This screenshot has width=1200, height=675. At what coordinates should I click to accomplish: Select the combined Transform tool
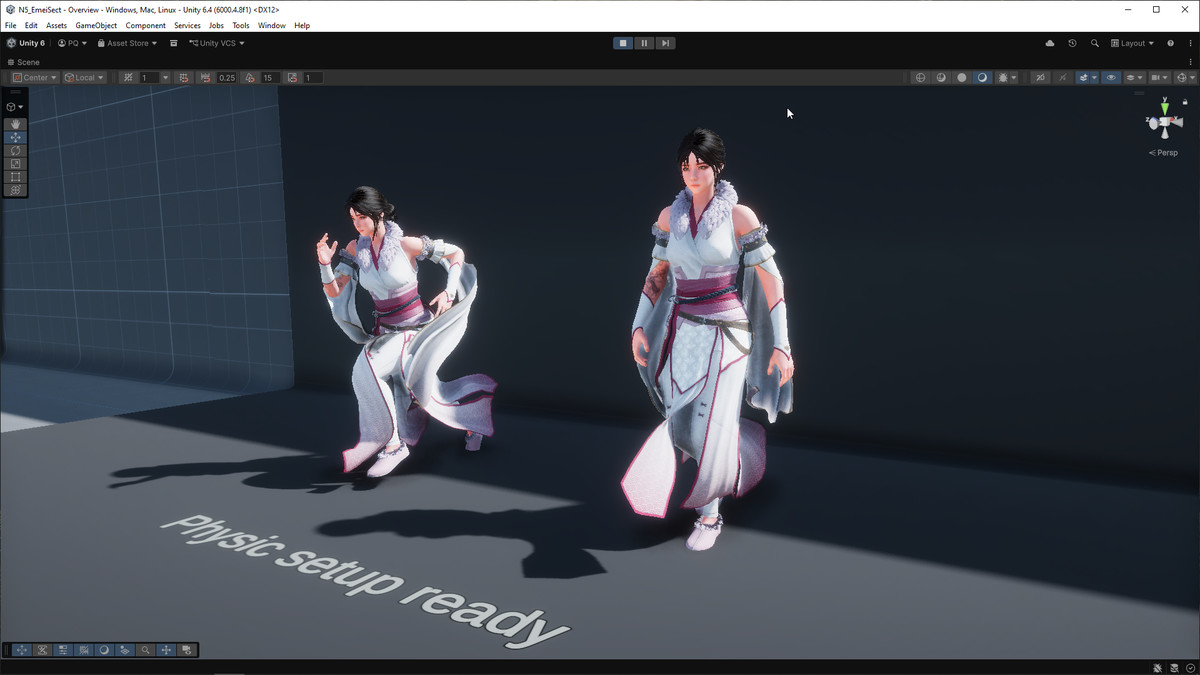[15, 189]
